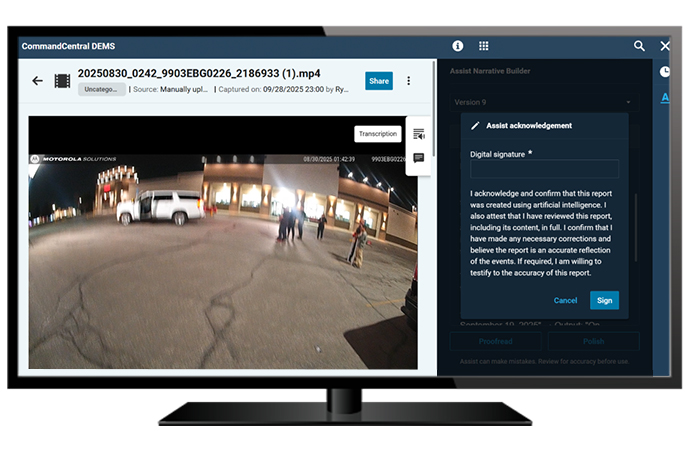Click the search magnifier icon
Image resolution: width=690 pixels, height=450 pixels.
639,46
